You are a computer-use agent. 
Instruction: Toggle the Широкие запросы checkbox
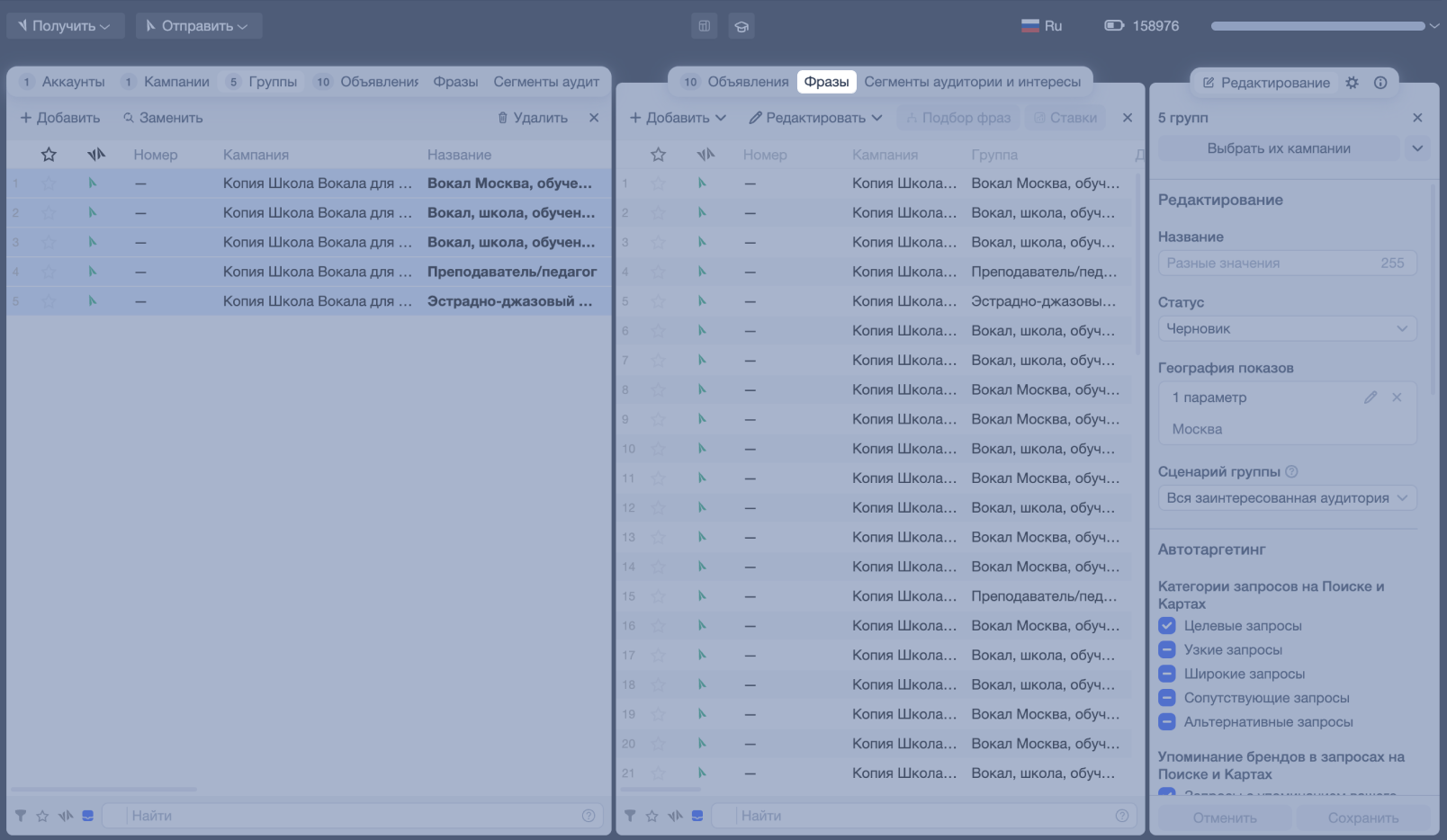tap(1167, 674)
